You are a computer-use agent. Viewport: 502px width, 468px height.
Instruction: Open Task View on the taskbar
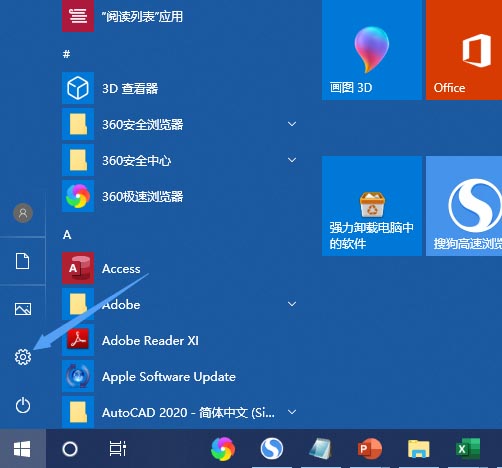(118, 448)
